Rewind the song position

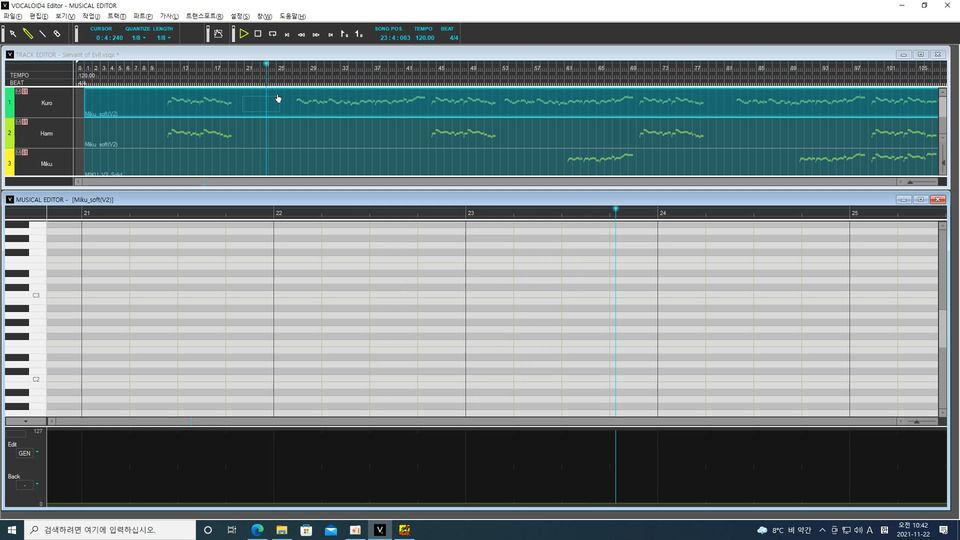[x=301, y=35]
